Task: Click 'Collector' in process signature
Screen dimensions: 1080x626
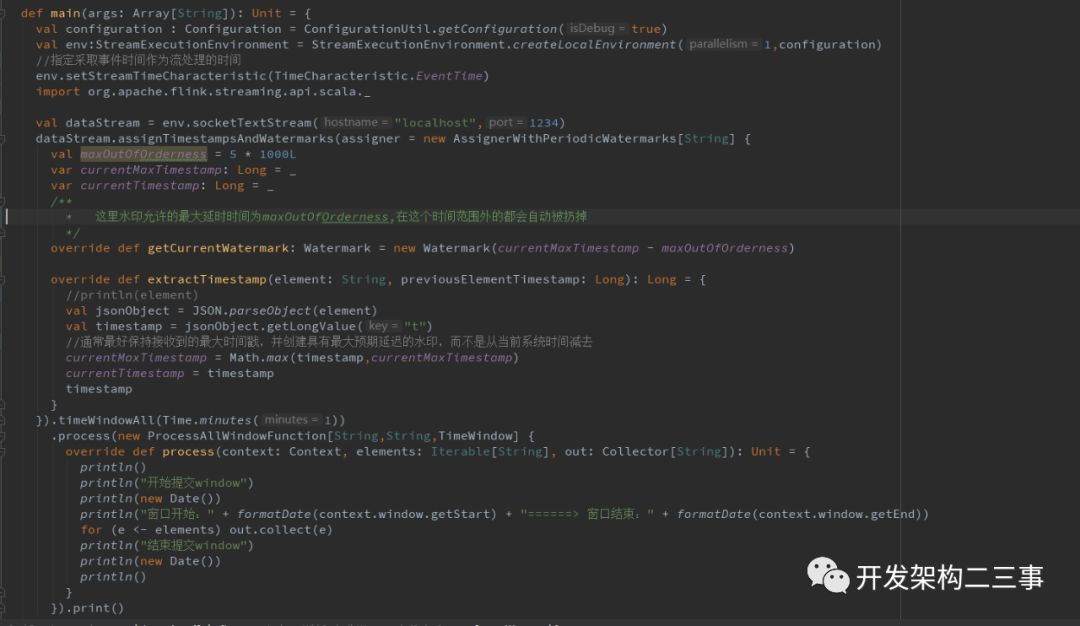Action: (635, 452)
